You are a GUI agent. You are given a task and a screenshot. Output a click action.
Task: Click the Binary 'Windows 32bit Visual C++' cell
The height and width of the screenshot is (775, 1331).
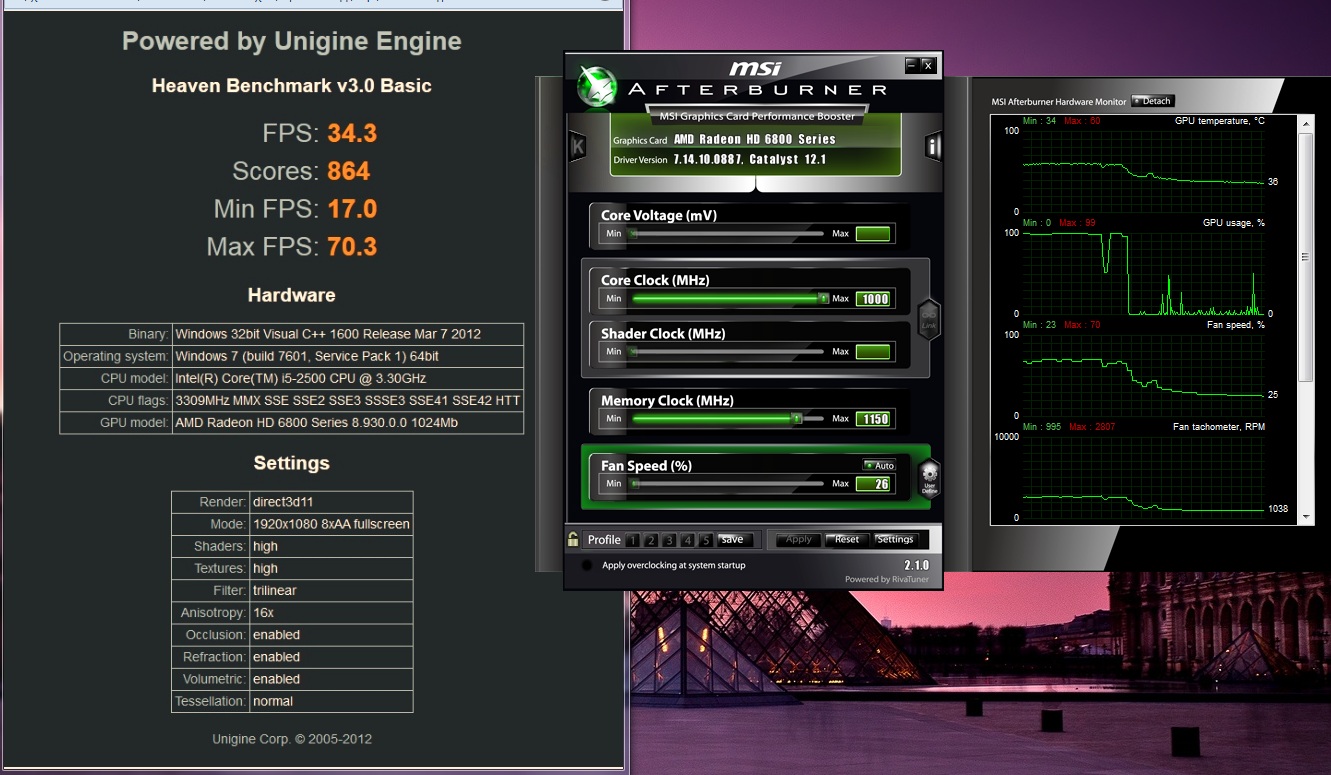[347, 334]
